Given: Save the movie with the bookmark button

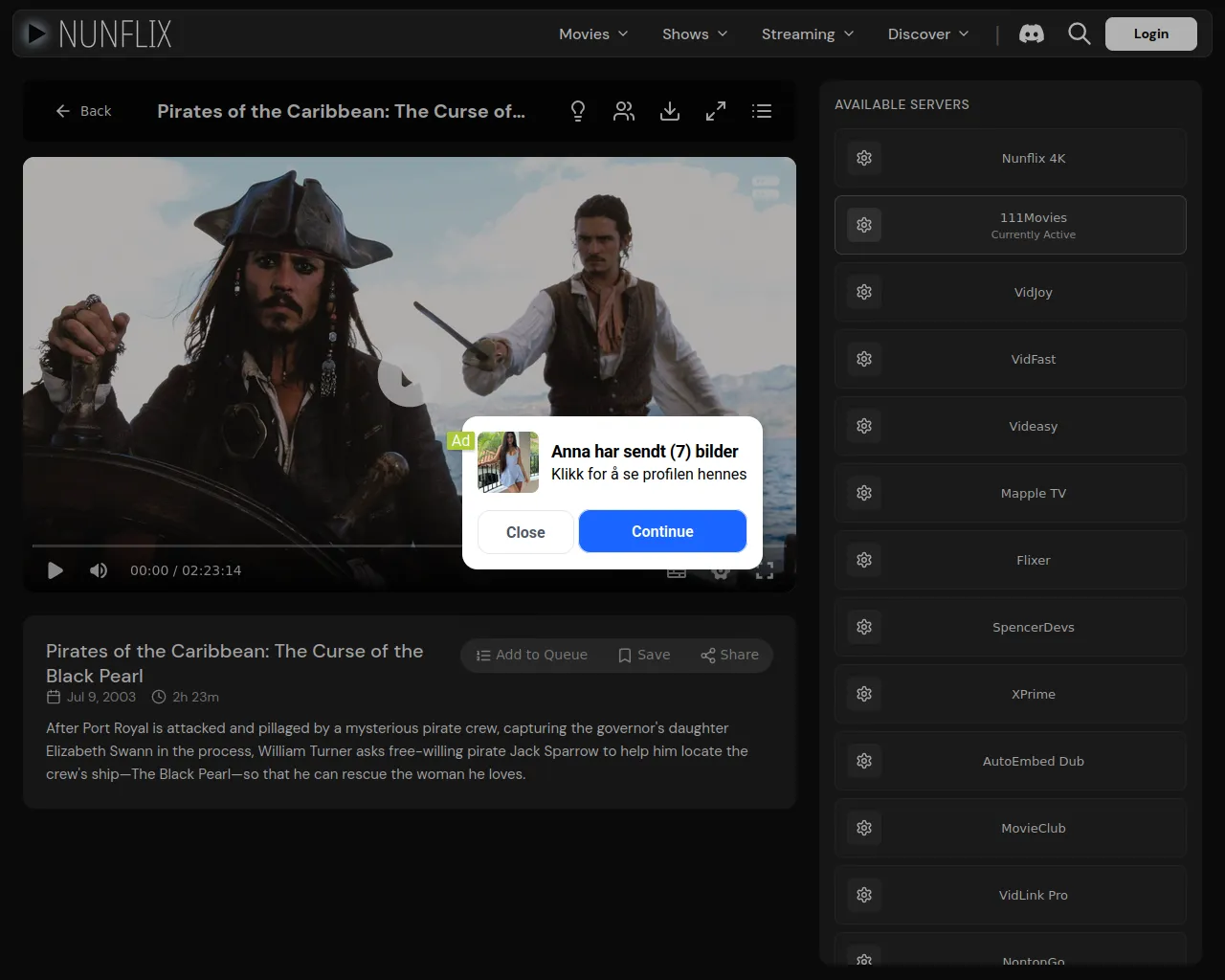Looking at the screenshot, I should pos(644,655).
